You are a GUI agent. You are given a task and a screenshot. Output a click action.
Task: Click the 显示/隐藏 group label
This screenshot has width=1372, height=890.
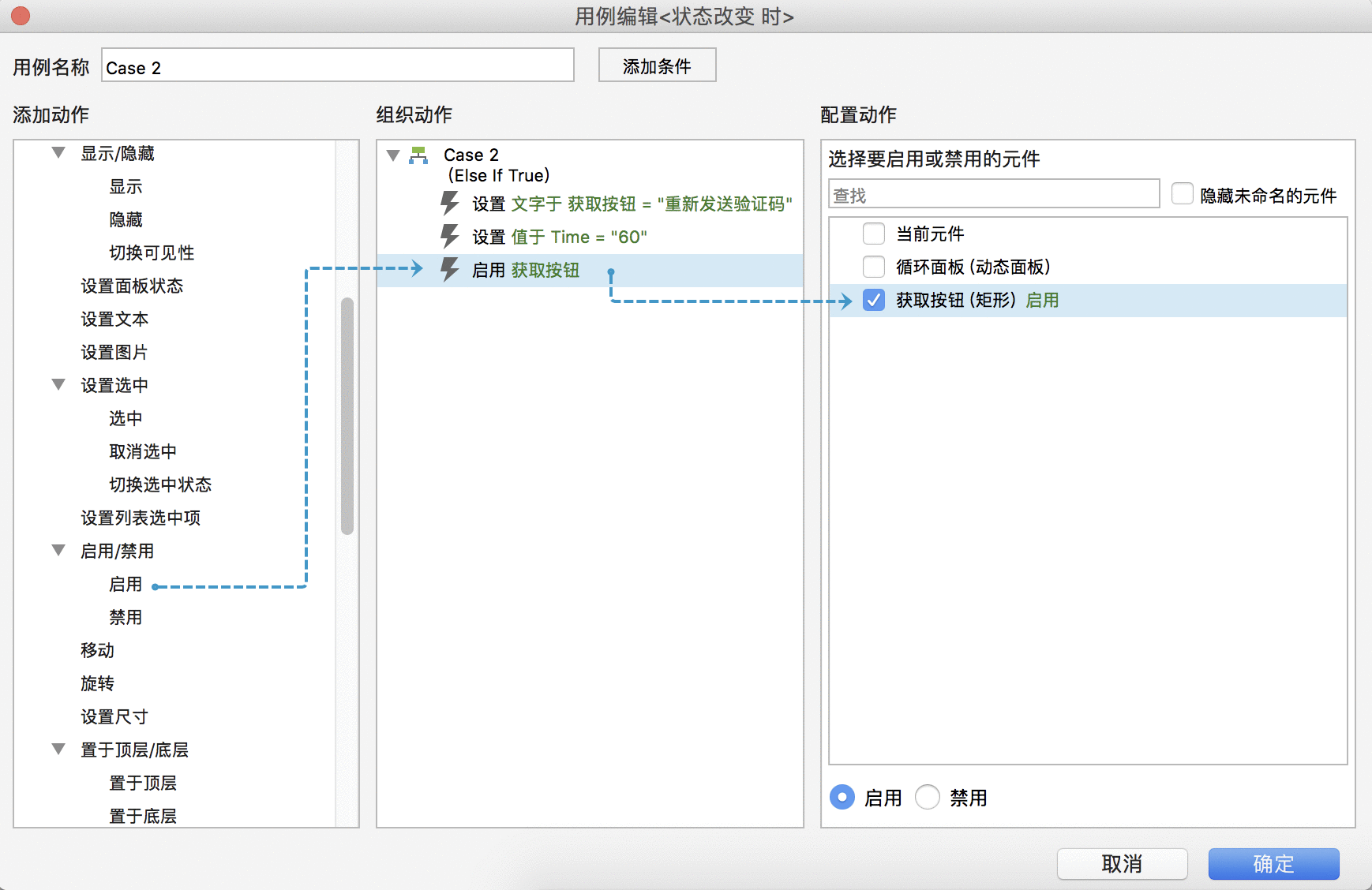(118, 153)
